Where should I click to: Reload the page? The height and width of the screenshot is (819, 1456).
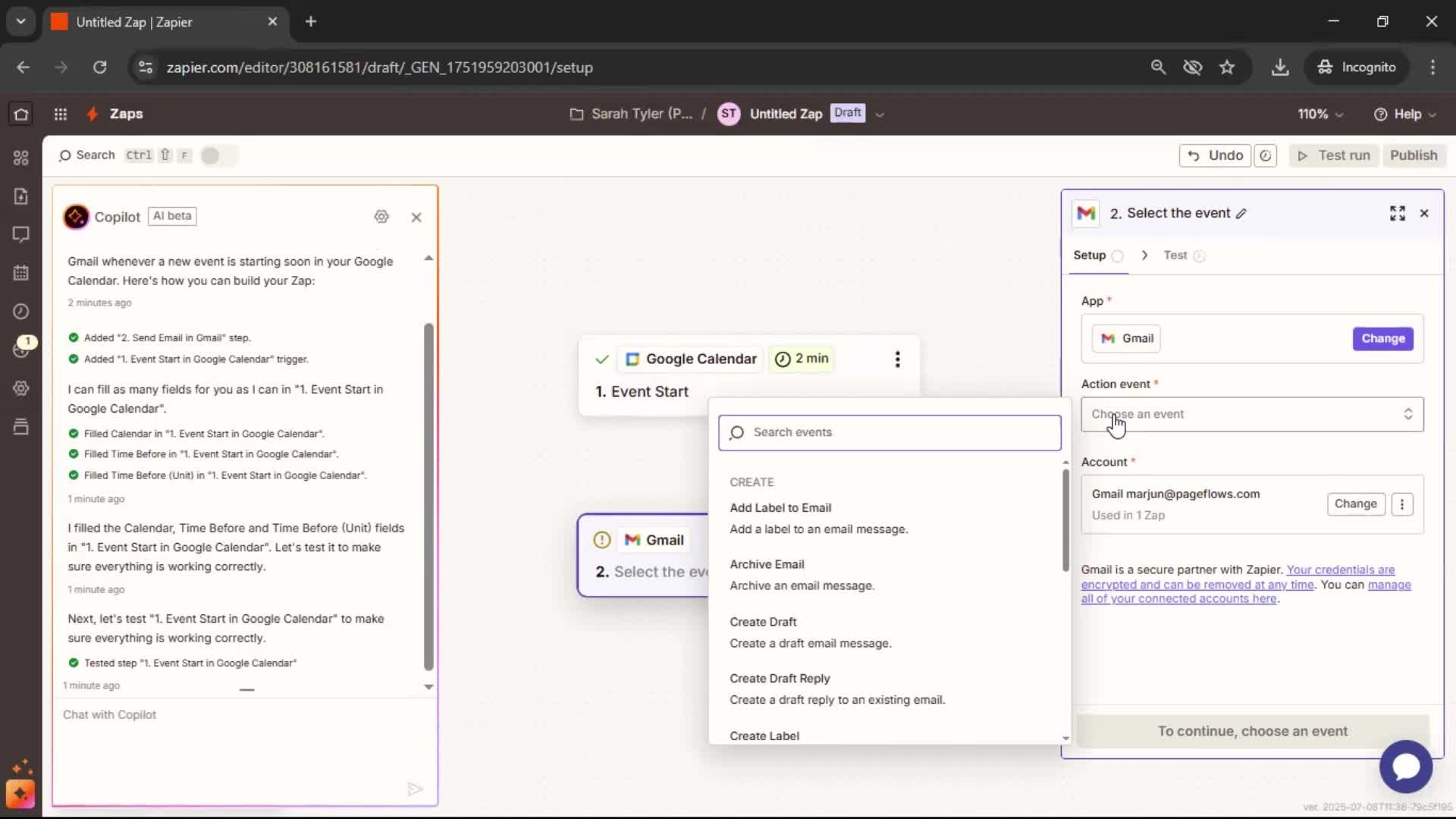point(99,67)
